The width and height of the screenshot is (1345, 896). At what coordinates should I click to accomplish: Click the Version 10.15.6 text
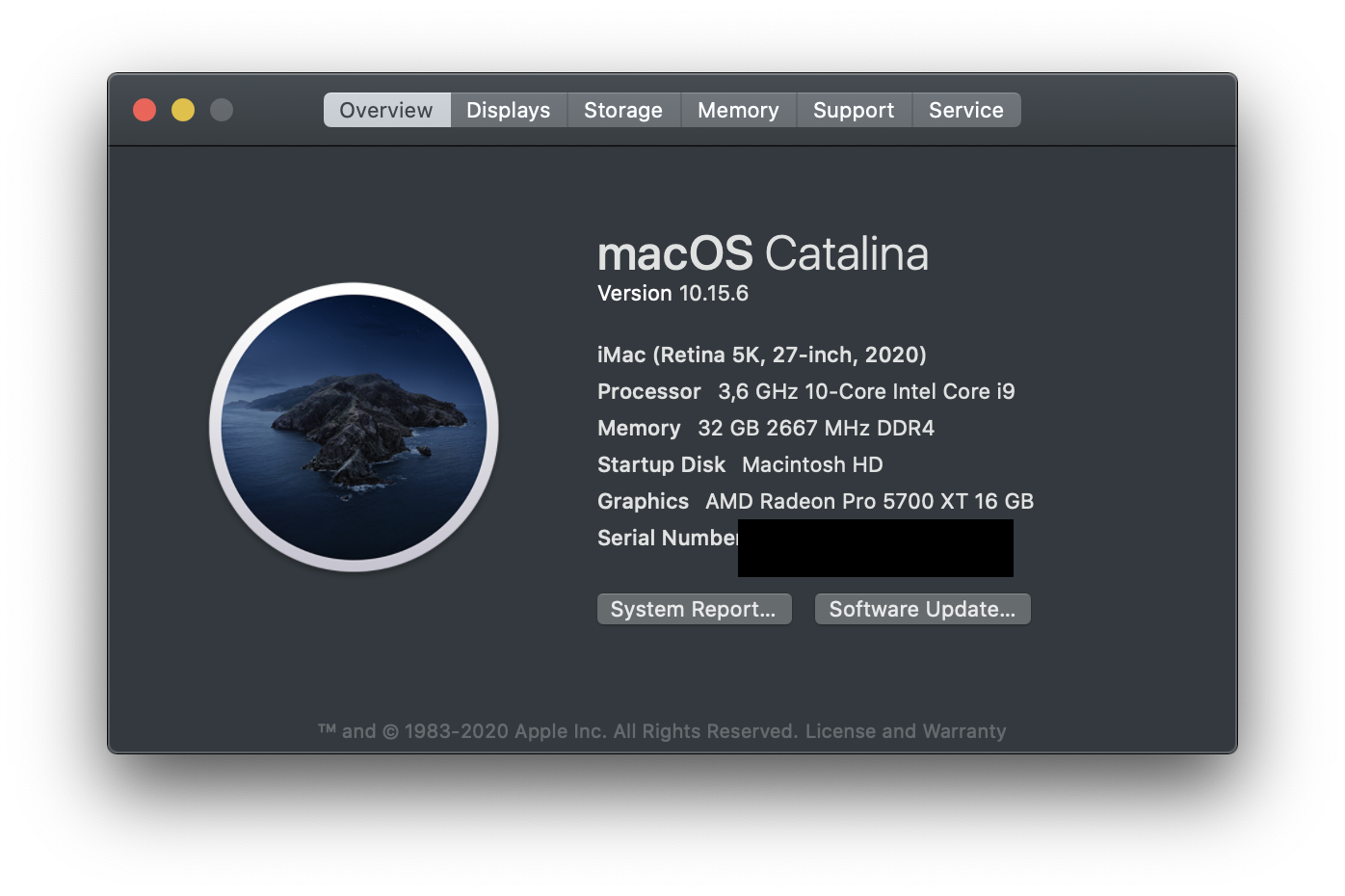coord(672,293)
